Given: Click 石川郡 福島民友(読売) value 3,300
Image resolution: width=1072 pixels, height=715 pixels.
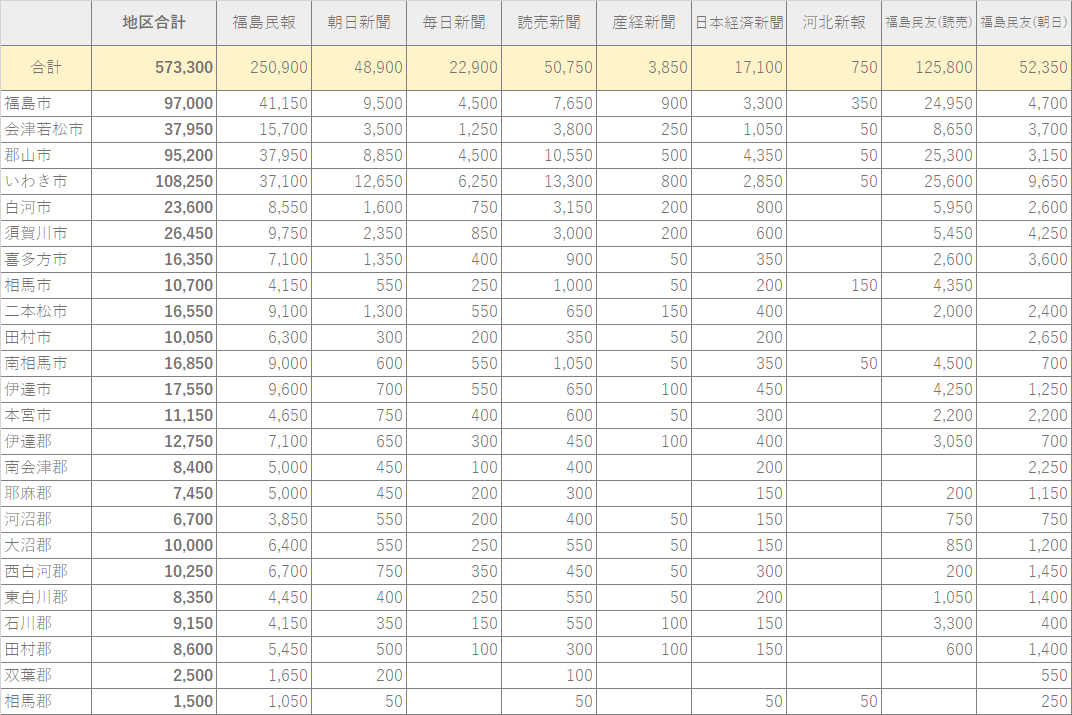Looking at the screenshot, I should click(929, 623).
